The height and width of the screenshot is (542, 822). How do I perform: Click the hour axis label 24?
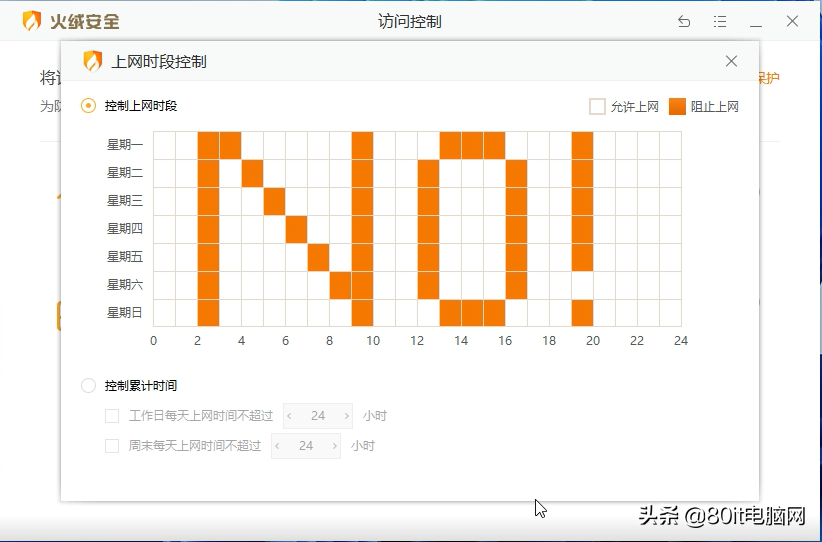(x=681, y=341)
